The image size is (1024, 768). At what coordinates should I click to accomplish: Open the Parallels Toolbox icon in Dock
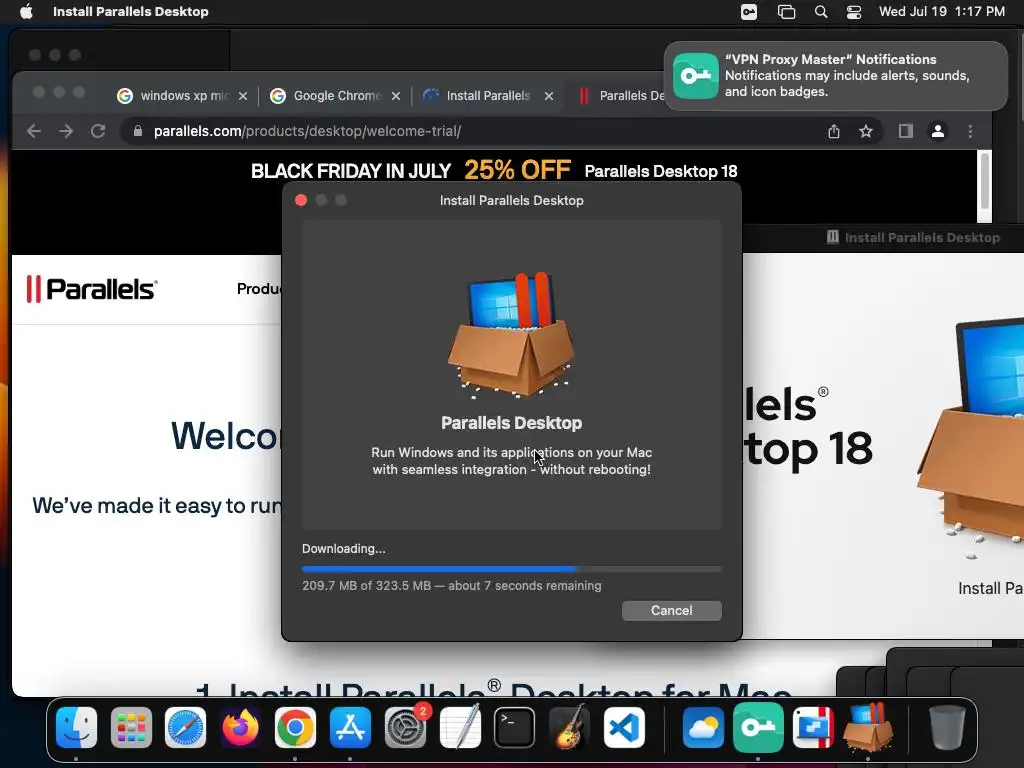pyautogui.click(x=813, y=728)
